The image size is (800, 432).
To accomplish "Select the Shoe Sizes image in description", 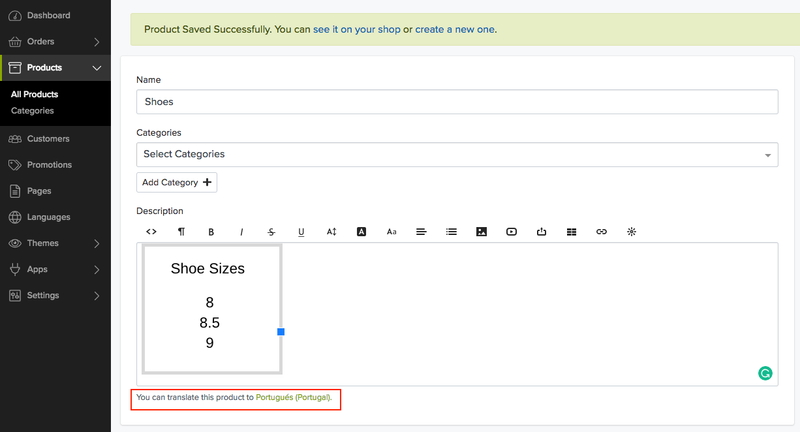I will (x=212, y=309).
